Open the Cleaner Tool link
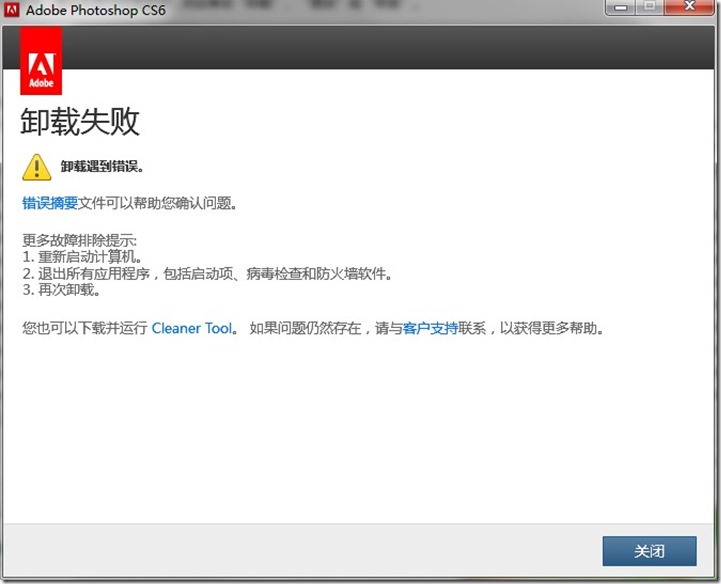Viewport: 721px width, 584px height. click(x=192, y=328)
